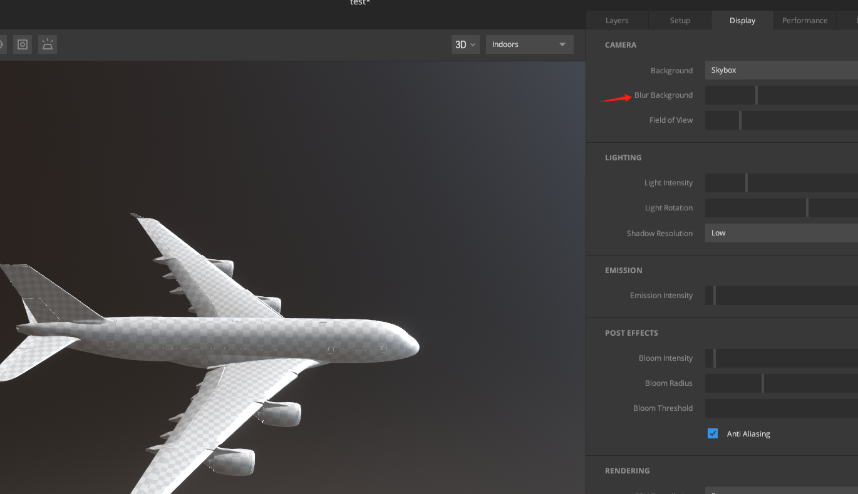Screen dimensions: 858x494
Task: Click the POST EFFECTS section heading
Action: [631, 333]
